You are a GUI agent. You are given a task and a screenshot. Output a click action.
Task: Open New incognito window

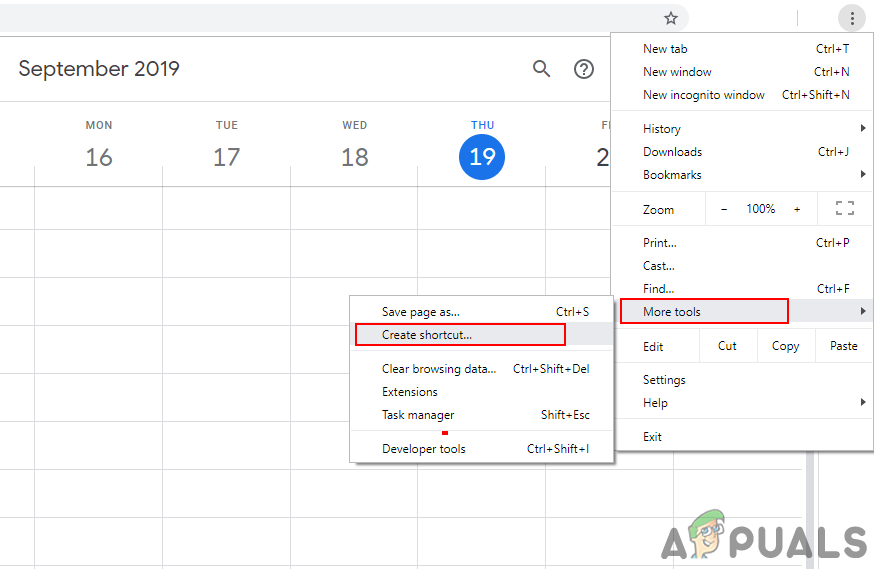click(743, 95)
